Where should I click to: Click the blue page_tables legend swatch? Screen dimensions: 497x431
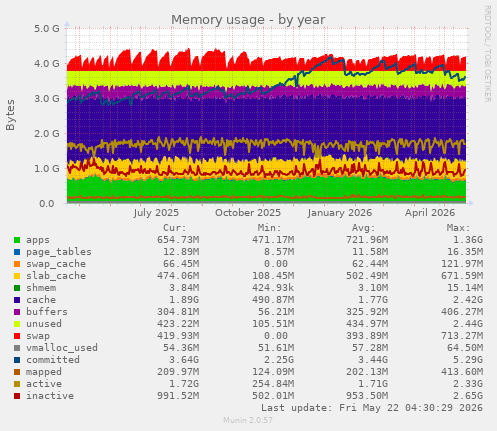click(x=17, y=252)
